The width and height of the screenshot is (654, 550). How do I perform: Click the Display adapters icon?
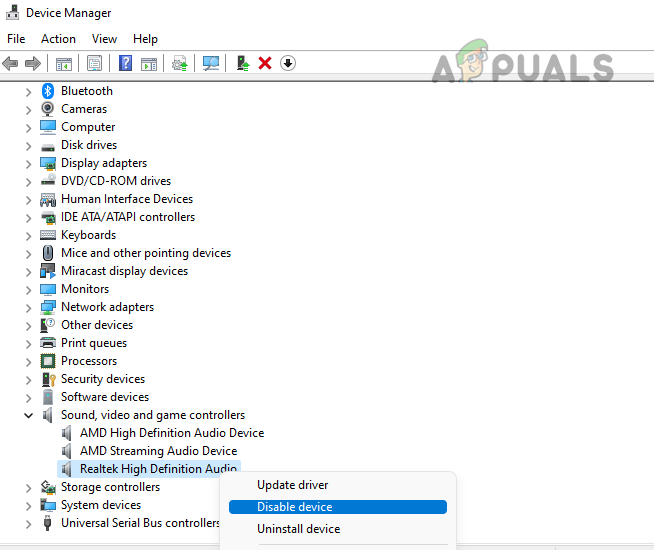[x=48, y=163]
